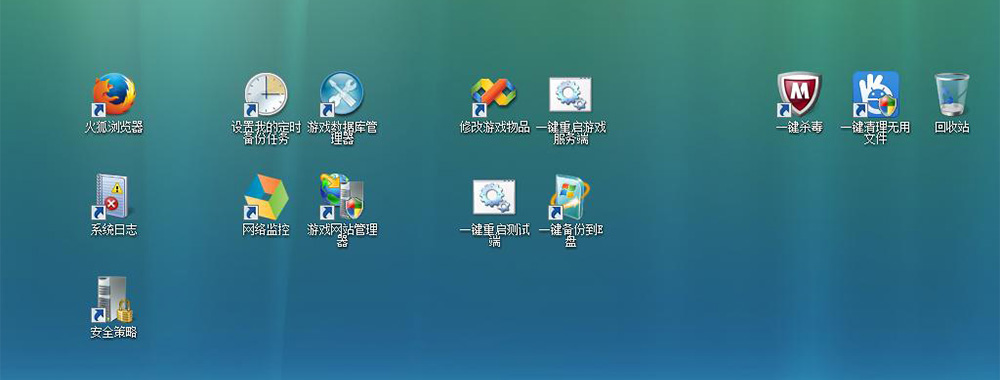Click the 一键备份到E盘 icon

coord(570,197)
